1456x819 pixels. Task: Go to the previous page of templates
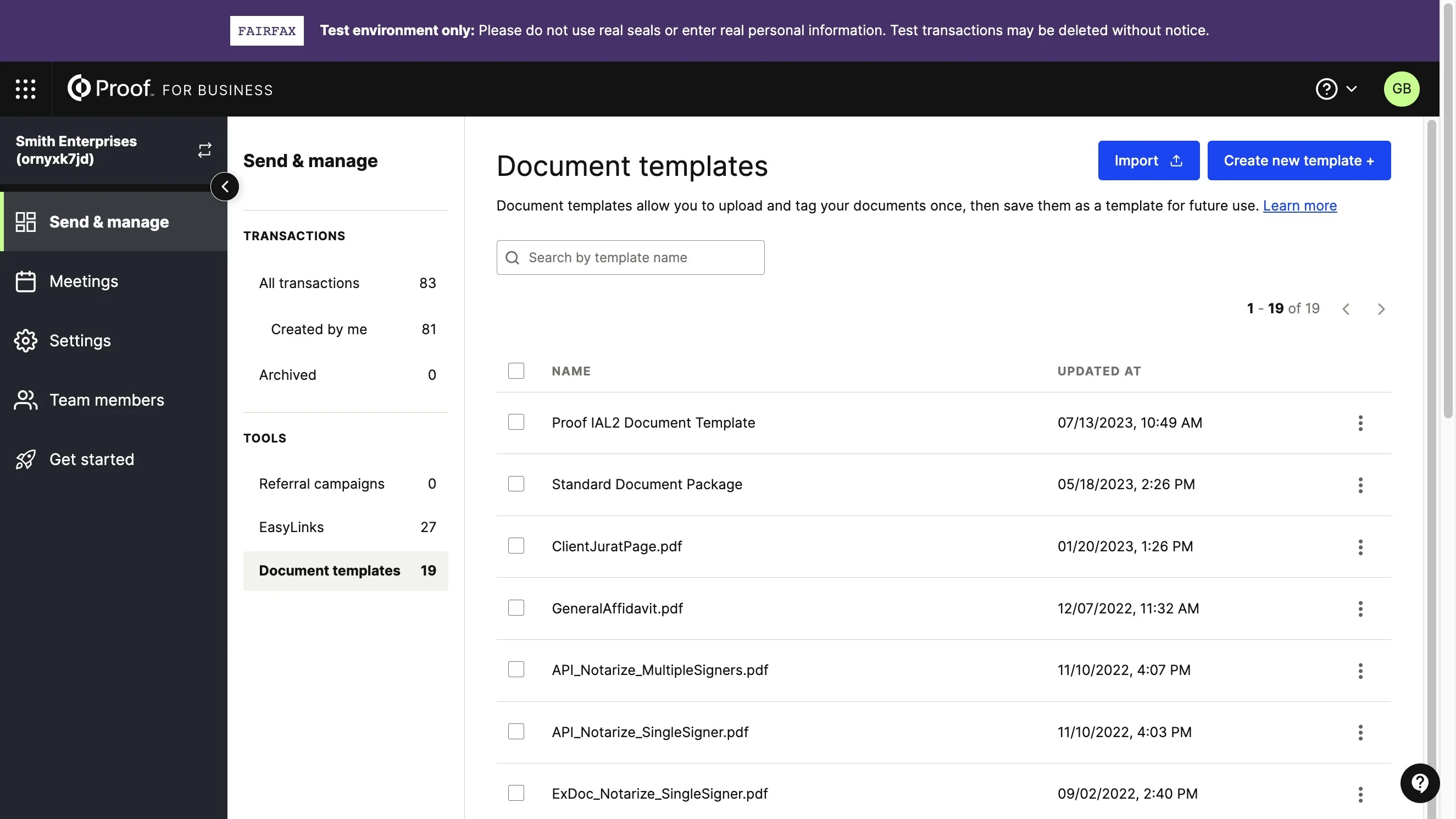pyautogui.click(x=1346, y=309)
